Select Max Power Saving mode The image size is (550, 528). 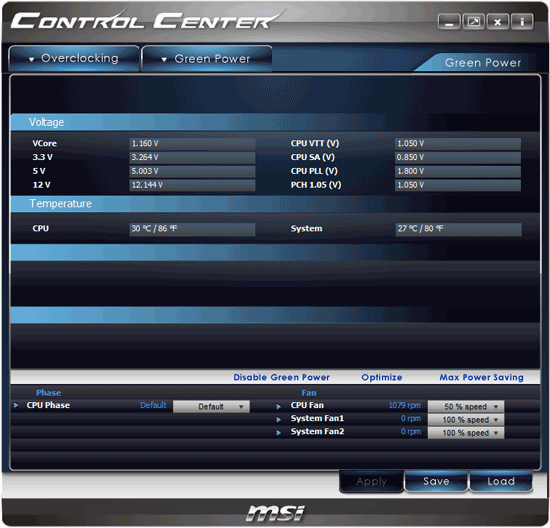point(481,377)
